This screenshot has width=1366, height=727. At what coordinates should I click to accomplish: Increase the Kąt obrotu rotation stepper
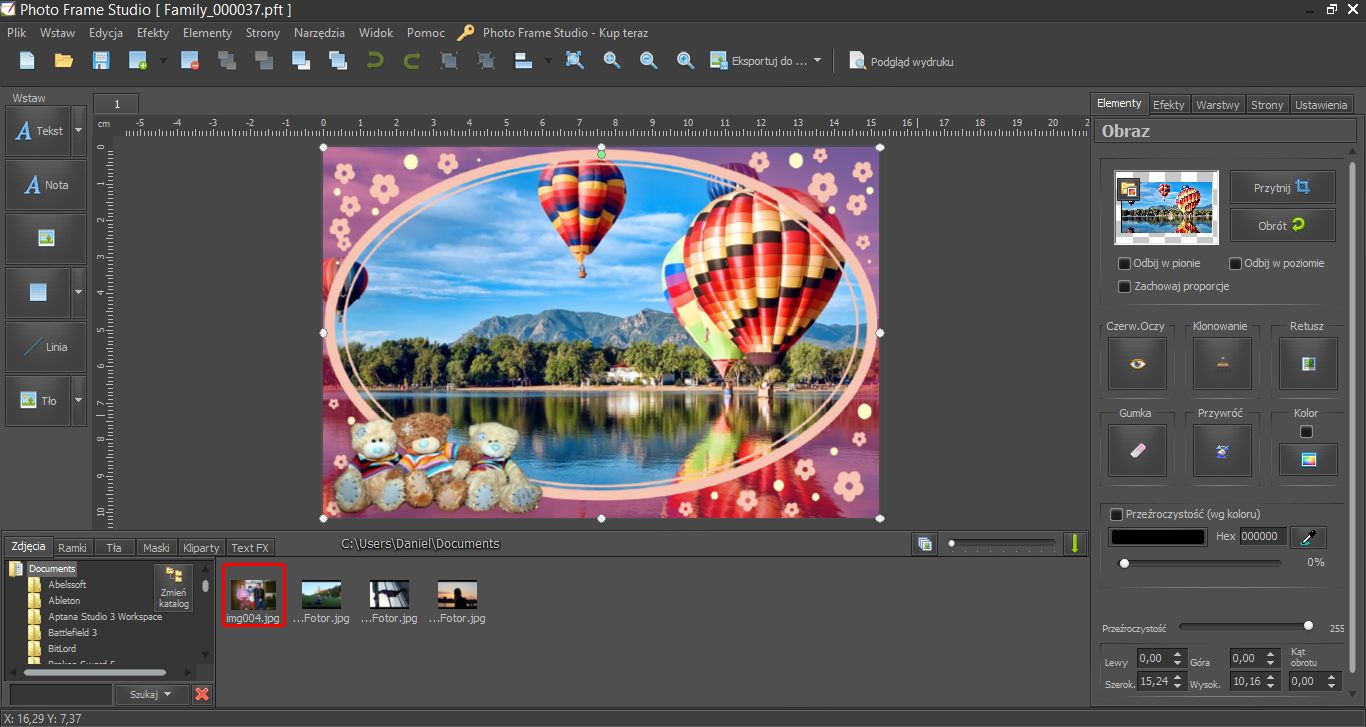coord(1331,677)
